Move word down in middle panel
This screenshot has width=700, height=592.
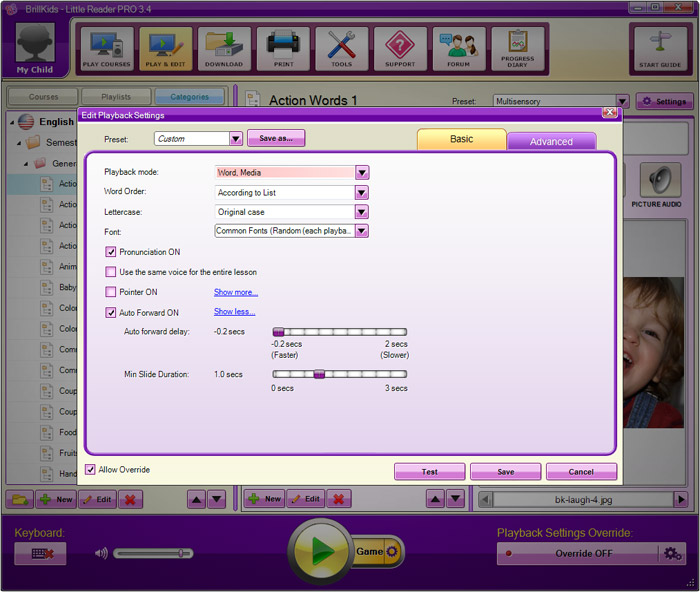click(x=455, y=498)
